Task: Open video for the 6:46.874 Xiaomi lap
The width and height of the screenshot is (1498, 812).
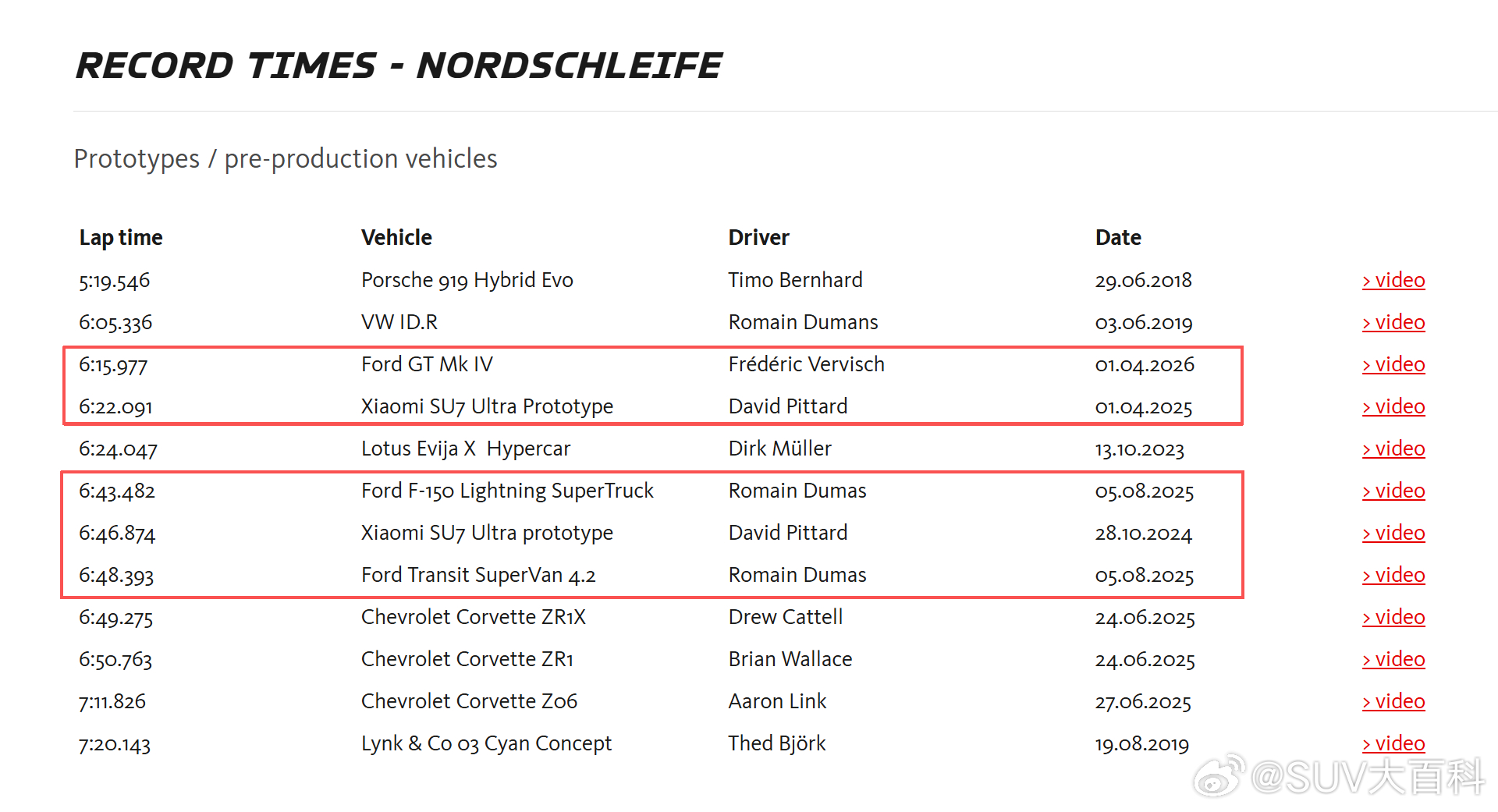Action: click(1393, 533)
